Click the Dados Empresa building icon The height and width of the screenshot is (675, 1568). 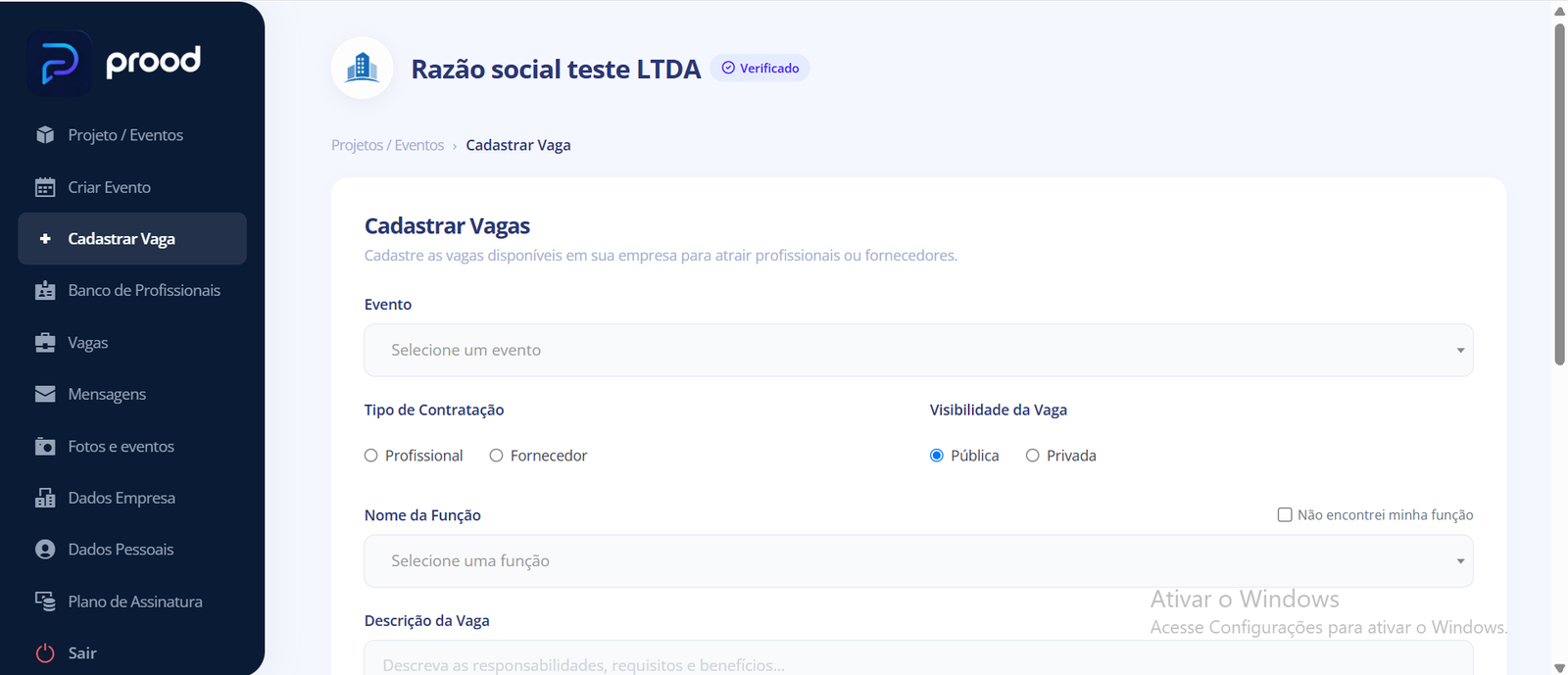(45, 498)
